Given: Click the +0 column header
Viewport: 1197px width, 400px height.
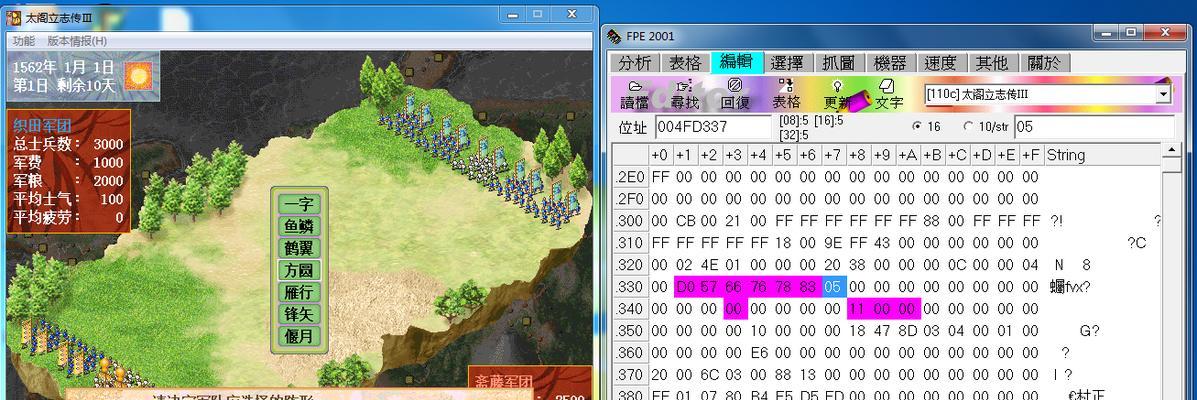Looking at the screenshot, I should 660,155.
